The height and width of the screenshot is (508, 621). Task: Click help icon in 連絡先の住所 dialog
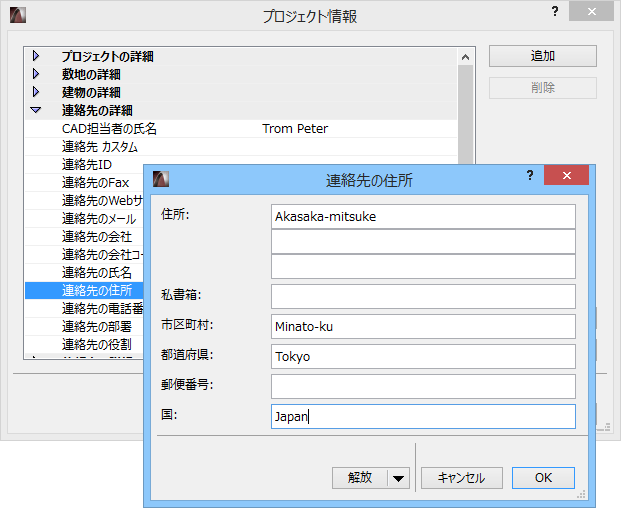pyautogui.click(x=530, y=175)
